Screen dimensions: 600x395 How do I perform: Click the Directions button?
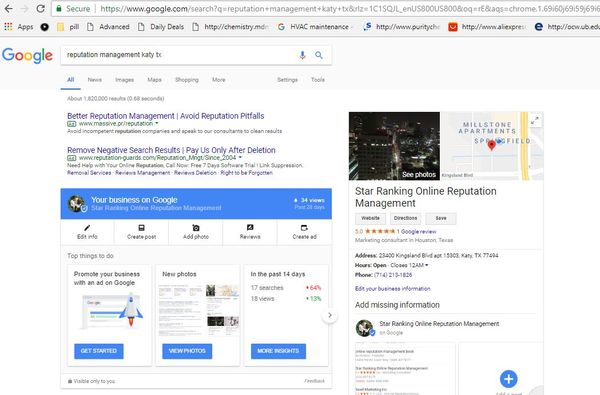405,218
